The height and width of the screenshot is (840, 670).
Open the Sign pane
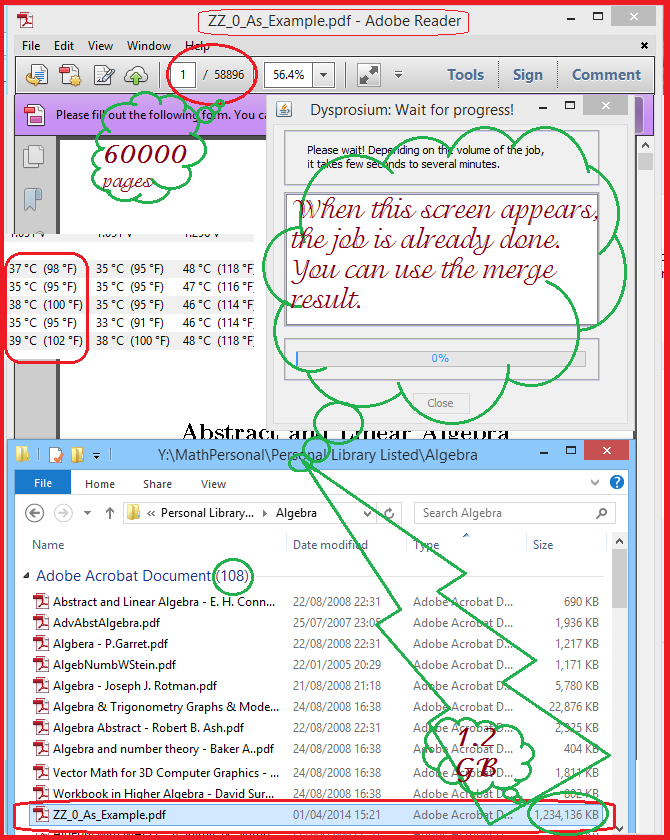pos(528,74)
